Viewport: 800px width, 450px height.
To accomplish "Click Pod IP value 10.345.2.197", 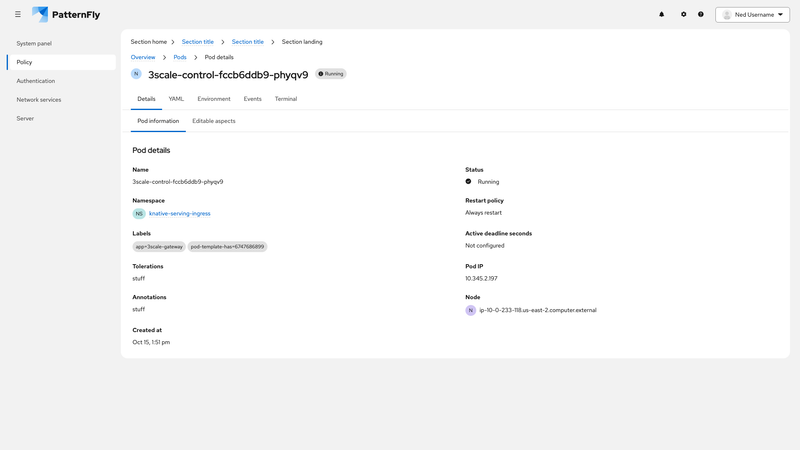I will [481, 279].
